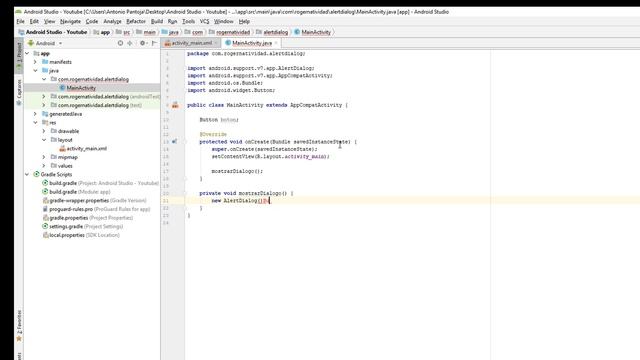Click the Gradle Scripts icon

click(x=36, y=174)
